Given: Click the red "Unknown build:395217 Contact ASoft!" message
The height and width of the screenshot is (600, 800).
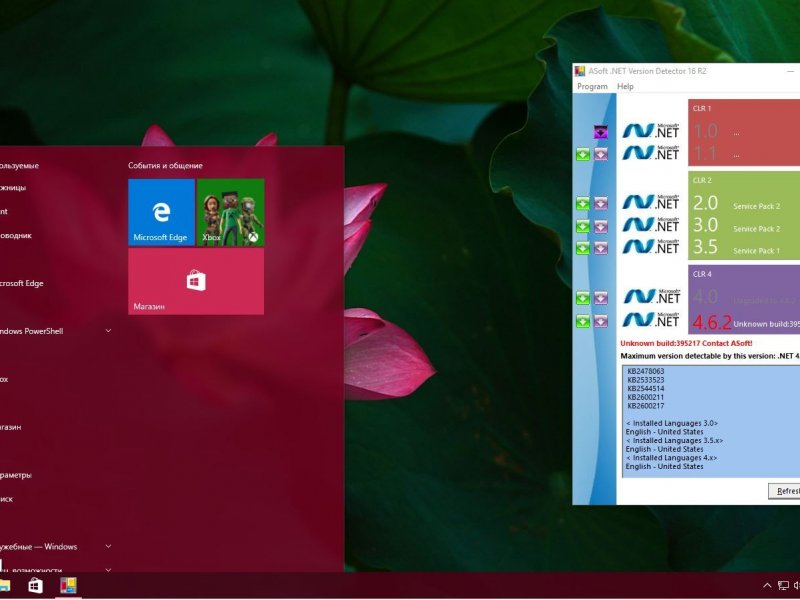Looking at the screenshot, I should [686, 343].
